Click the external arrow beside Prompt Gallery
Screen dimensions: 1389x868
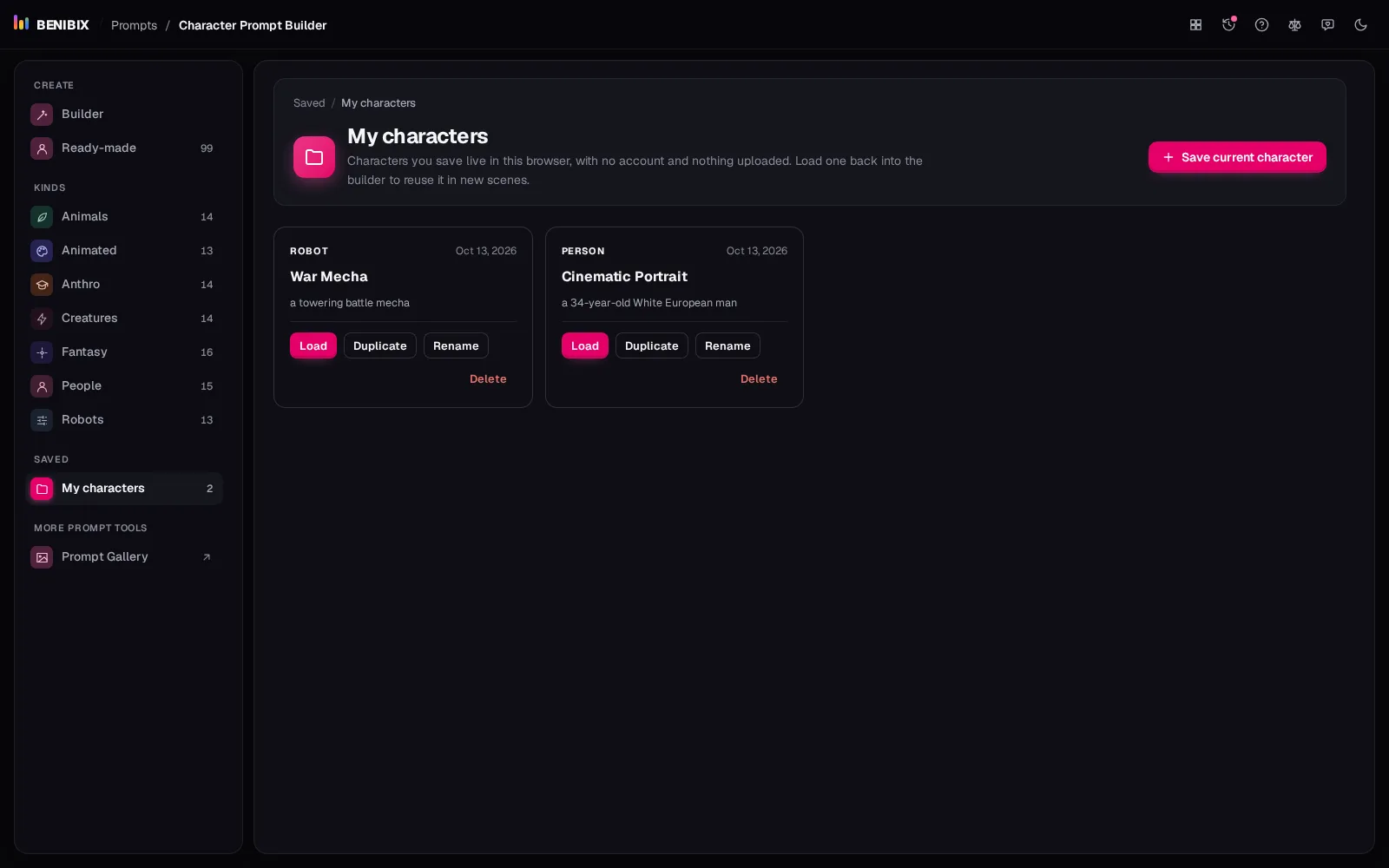[x=207, y=557]
